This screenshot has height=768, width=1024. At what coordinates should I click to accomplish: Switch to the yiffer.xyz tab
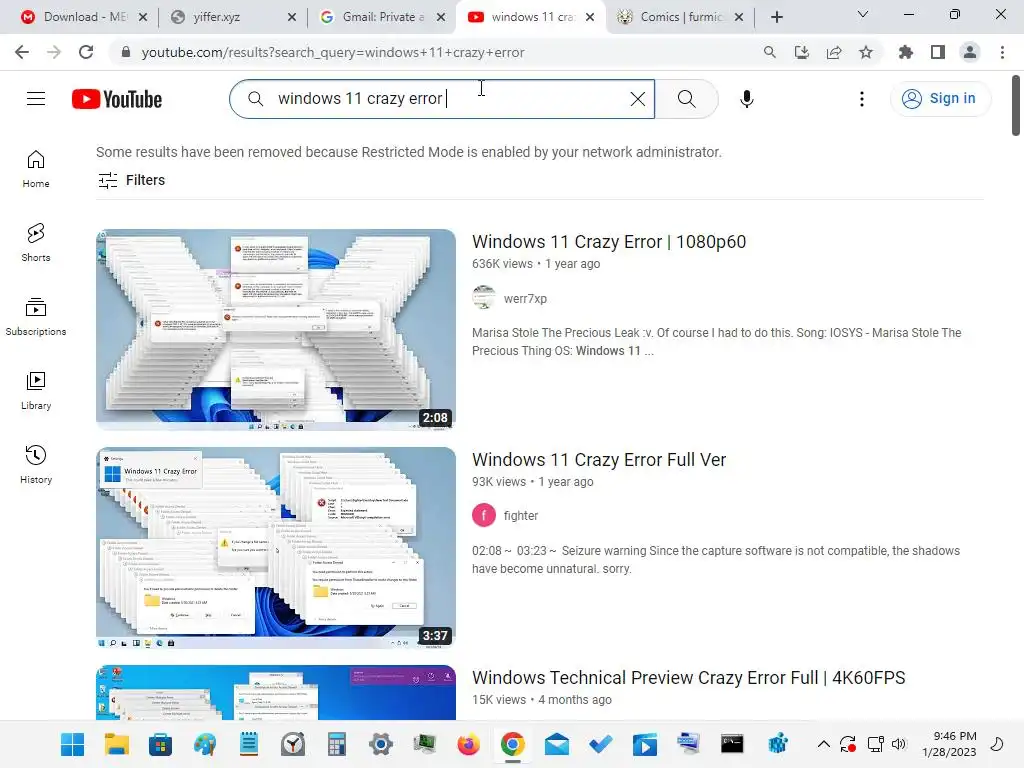click(x=233, y=17)
